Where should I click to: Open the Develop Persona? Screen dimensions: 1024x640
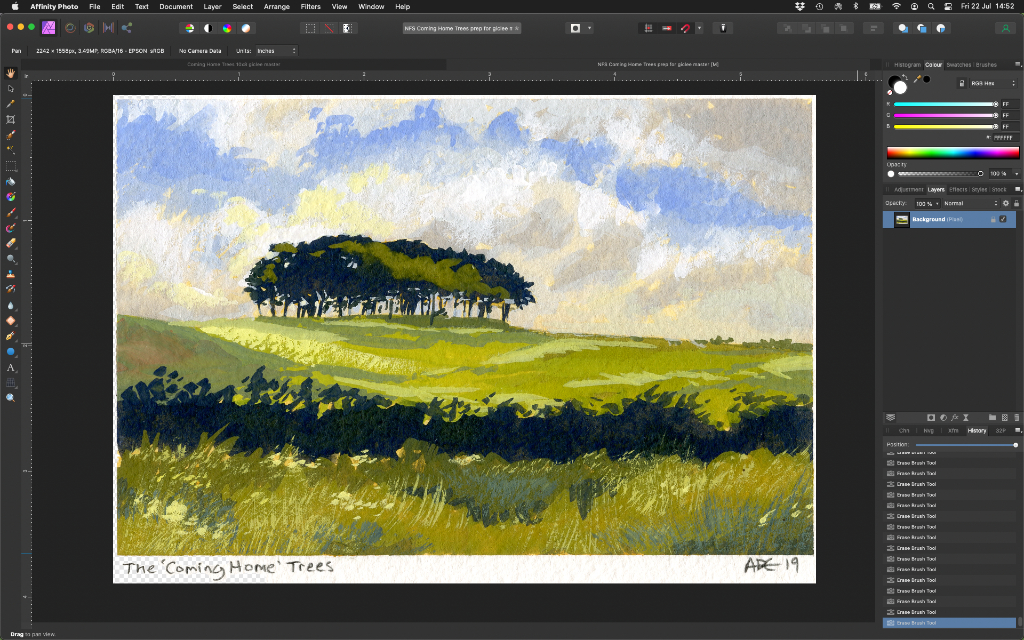89,28
